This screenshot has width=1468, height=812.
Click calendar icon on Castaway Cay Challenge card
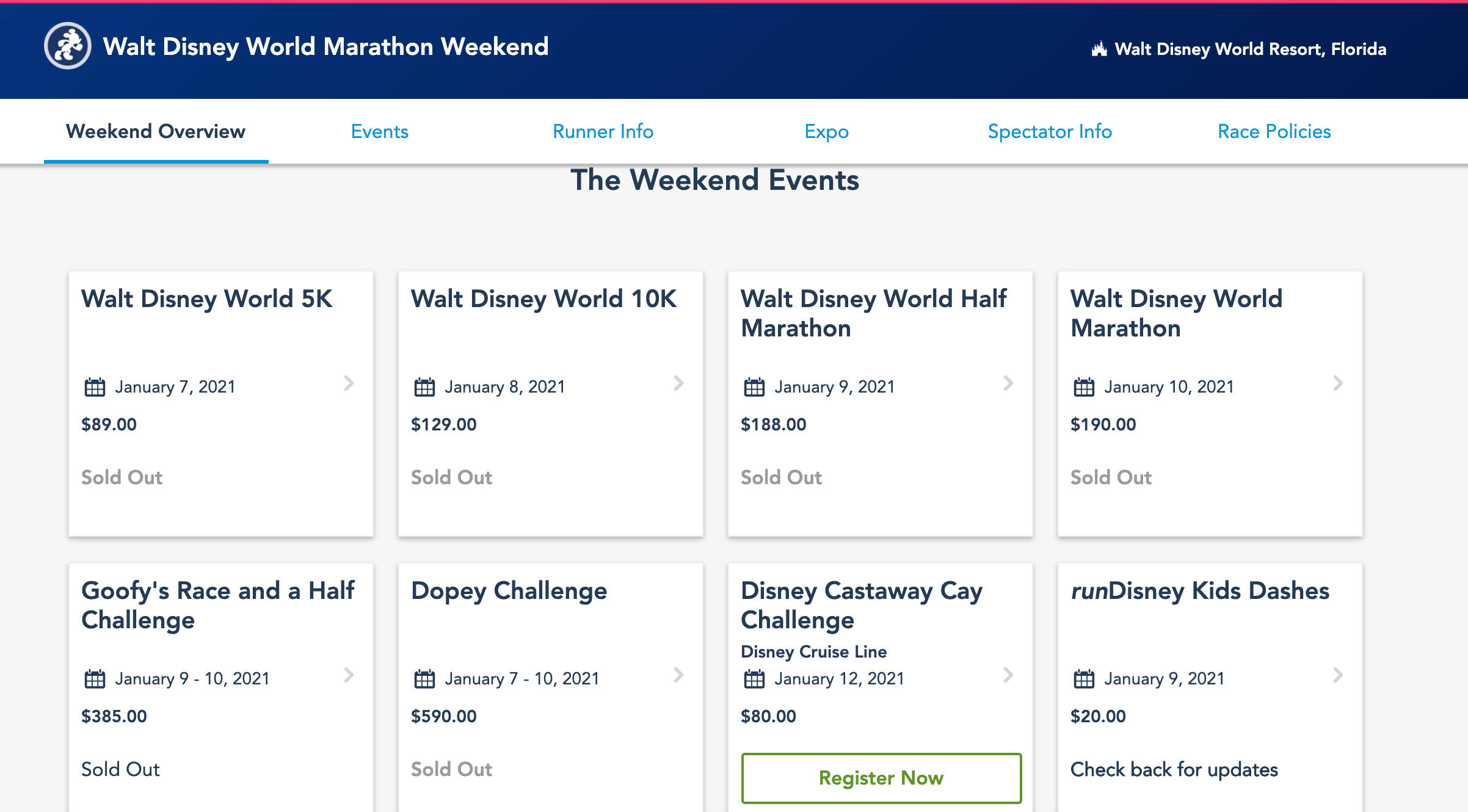[x=754, y=679]
